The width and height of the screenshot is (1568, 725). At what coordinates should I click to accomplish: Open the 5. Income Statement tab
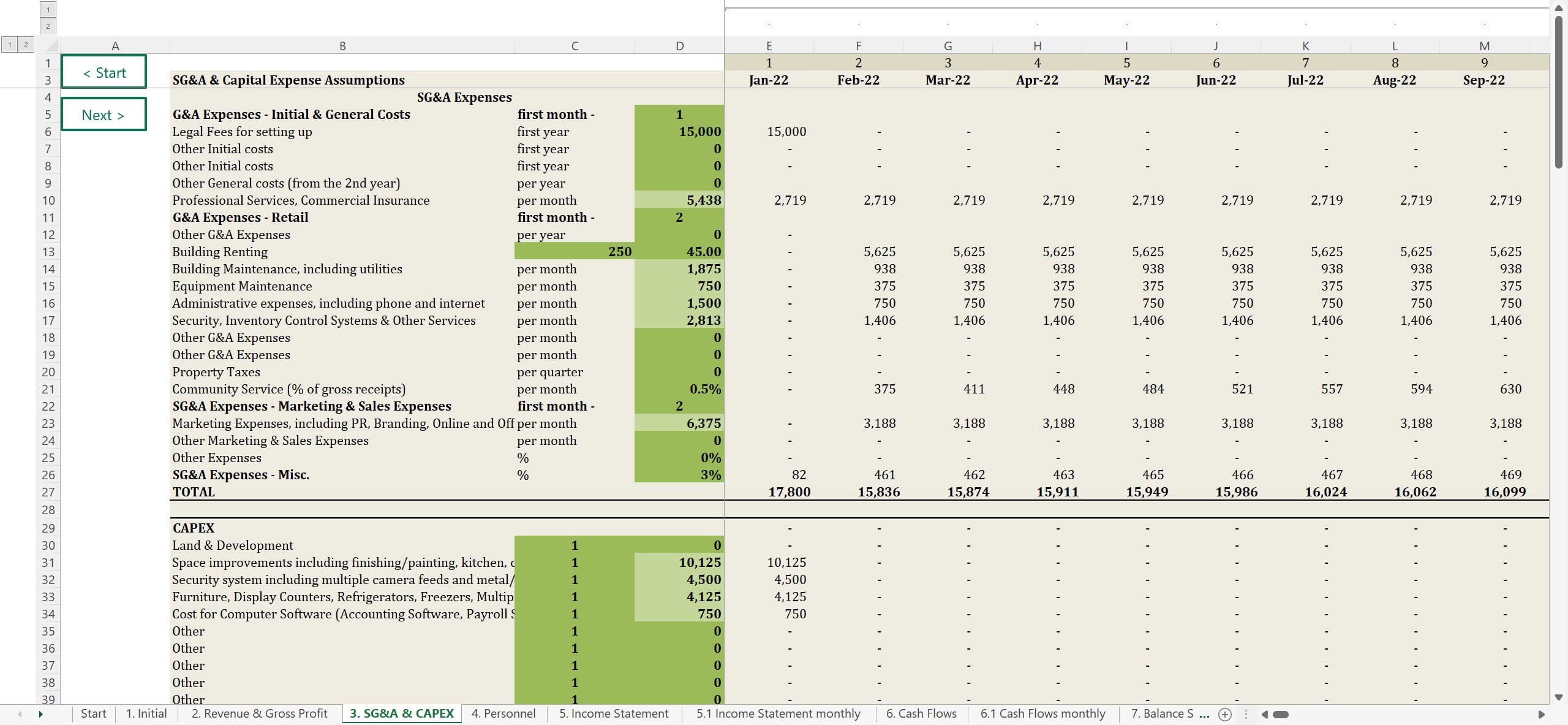[614, 713]
